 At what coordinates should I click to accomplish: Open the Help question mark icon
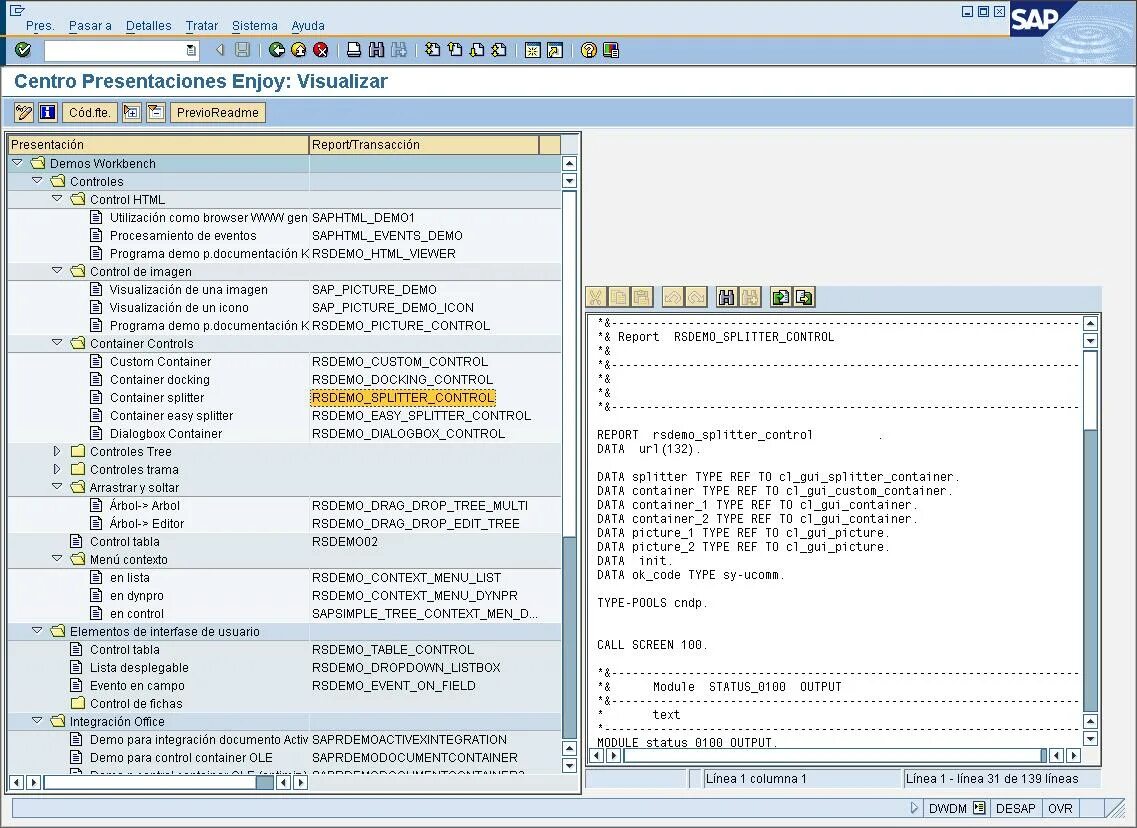point(589,50)
